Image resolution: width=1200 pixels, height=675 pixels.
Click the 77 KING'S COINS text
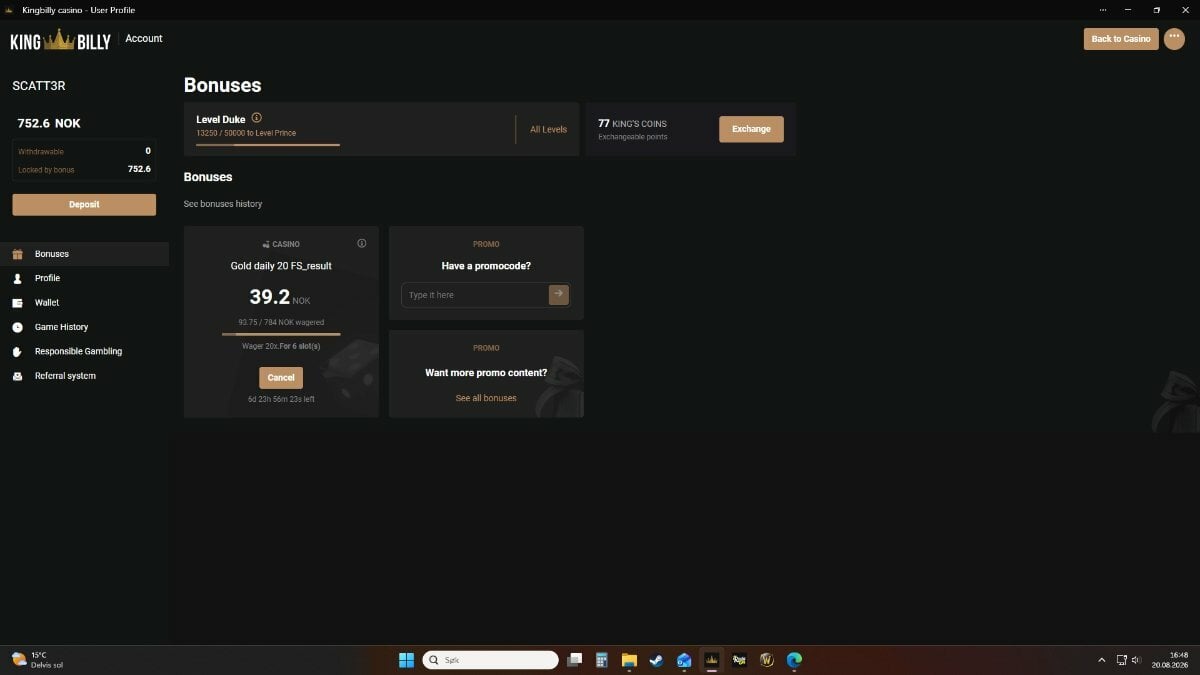632,124
